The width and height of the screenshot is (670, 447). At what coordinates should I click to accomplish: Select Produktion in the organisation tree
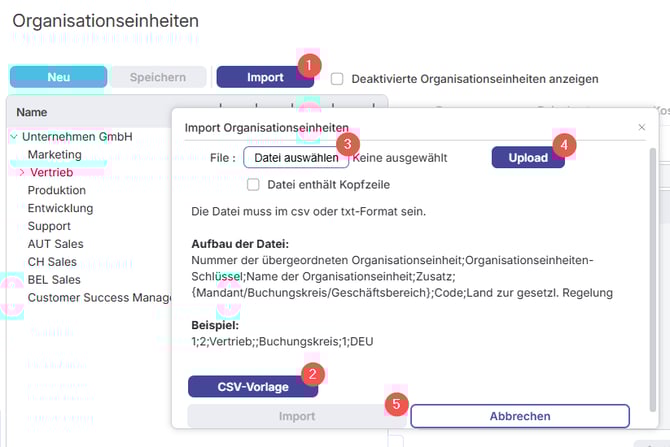click(57, 191)
